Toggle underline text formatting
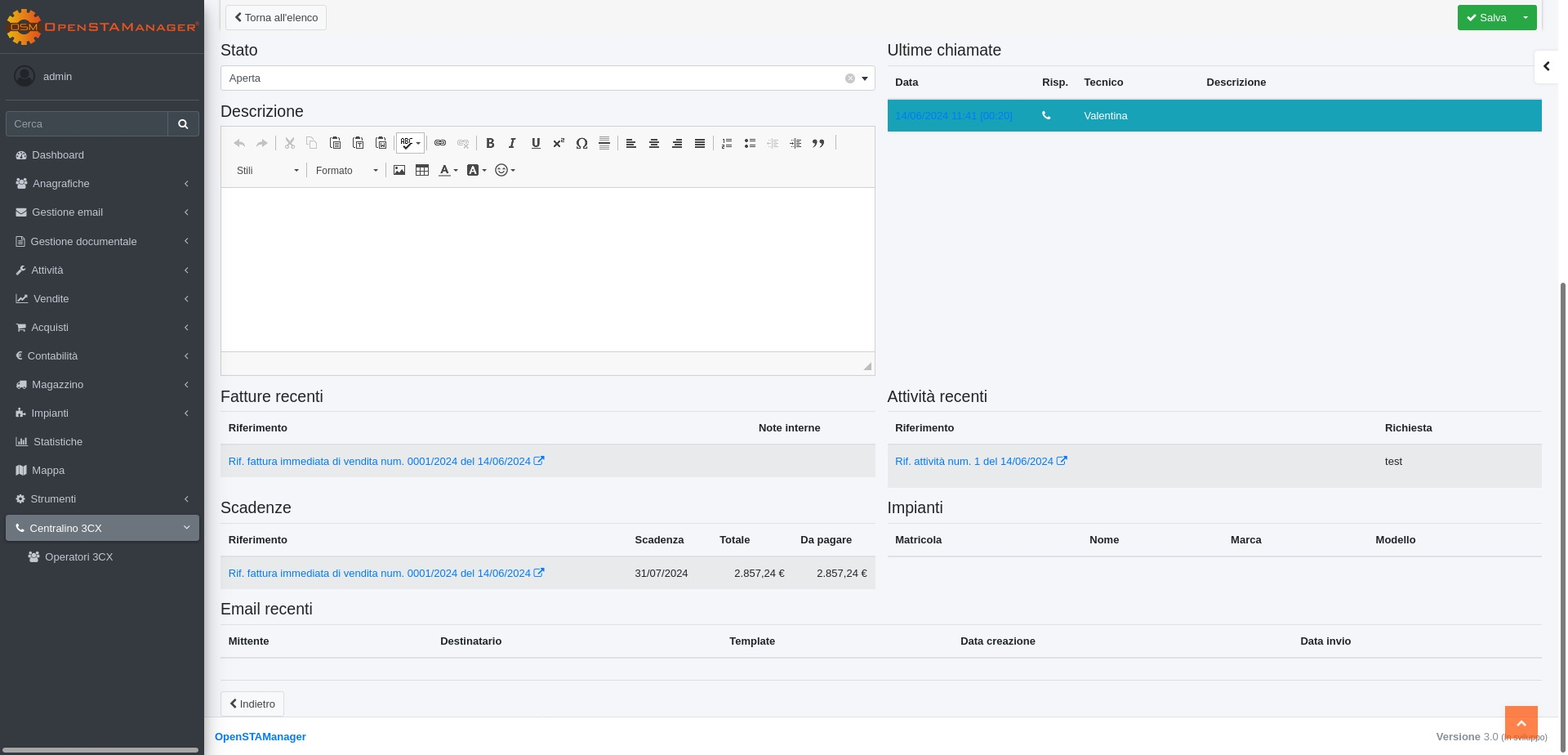Screen dimensions: 1568x755 536,143
